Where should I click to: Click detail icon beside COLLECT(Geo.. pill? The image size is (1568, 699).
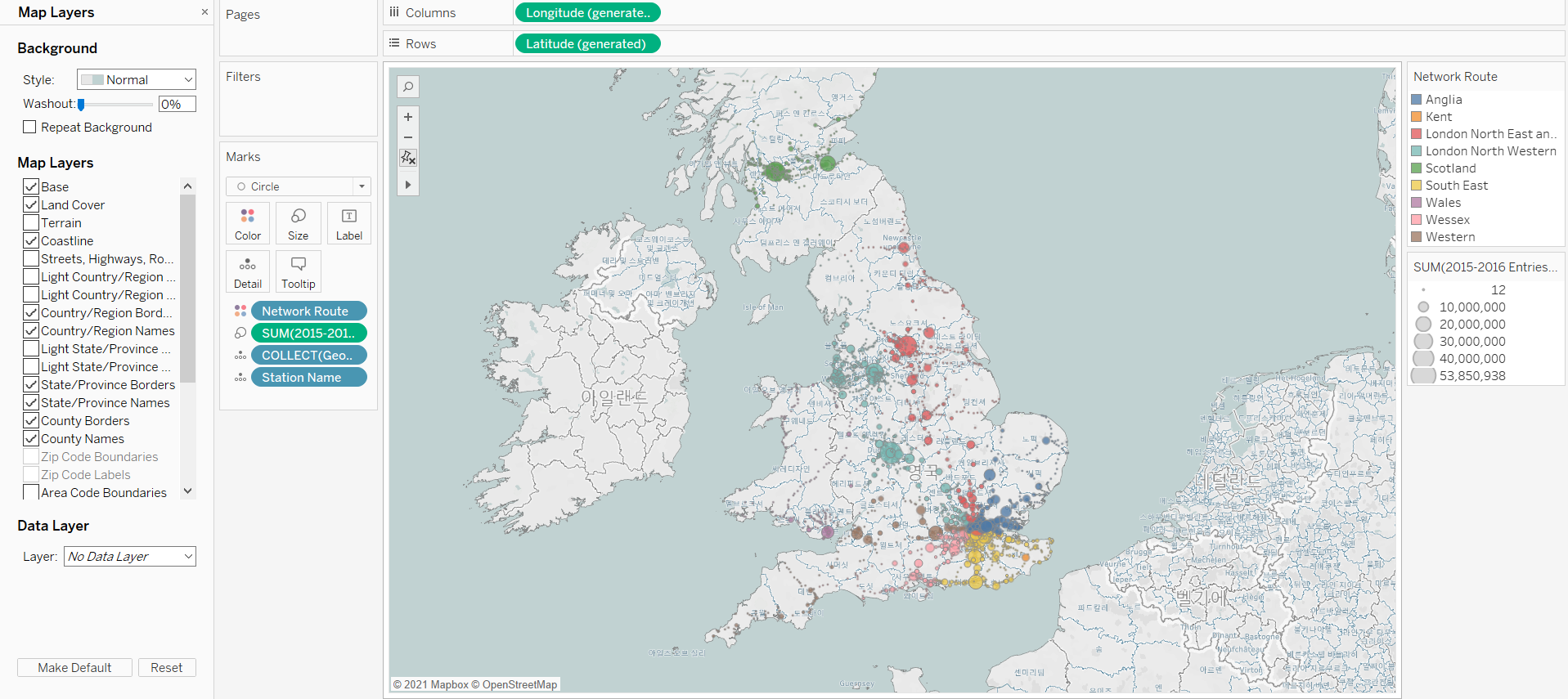(x=240, y=355)
